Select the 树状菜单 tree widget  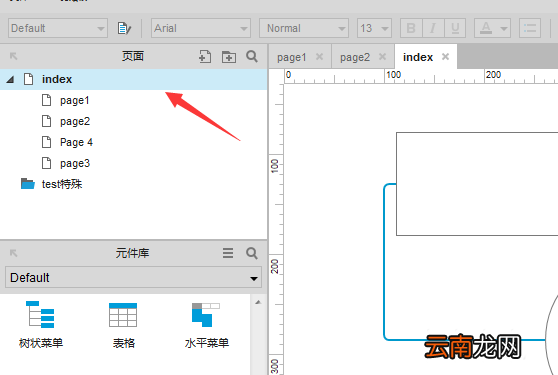(x=41, y=324)
